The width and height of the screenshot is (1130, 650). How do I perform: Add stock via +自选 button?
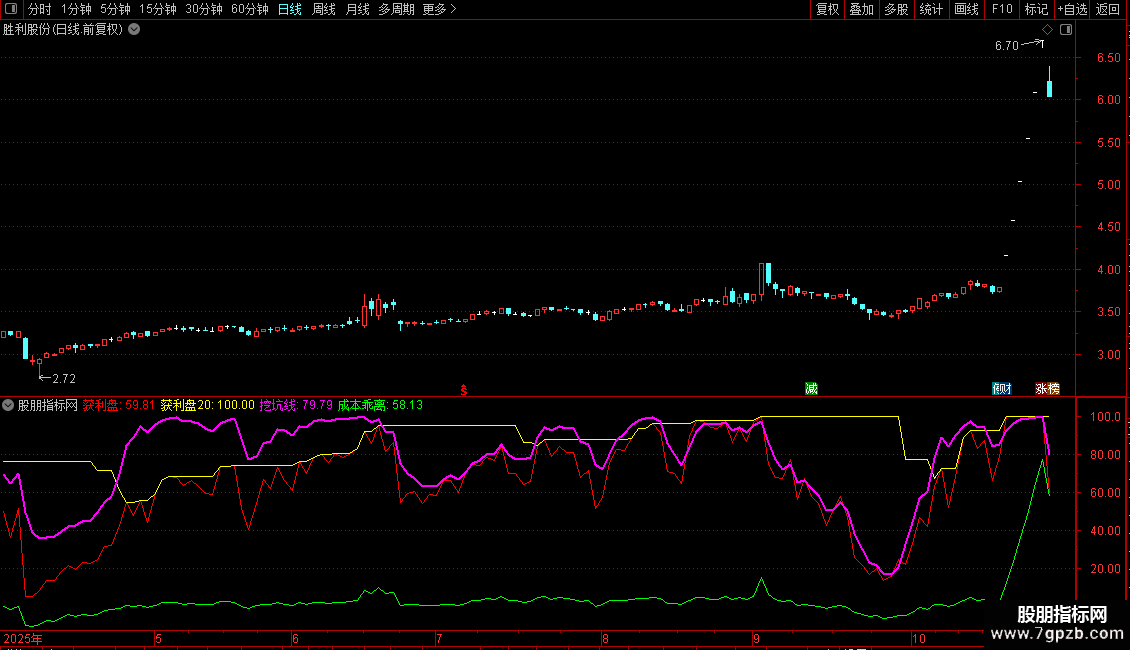click(x=1071, y=9)
